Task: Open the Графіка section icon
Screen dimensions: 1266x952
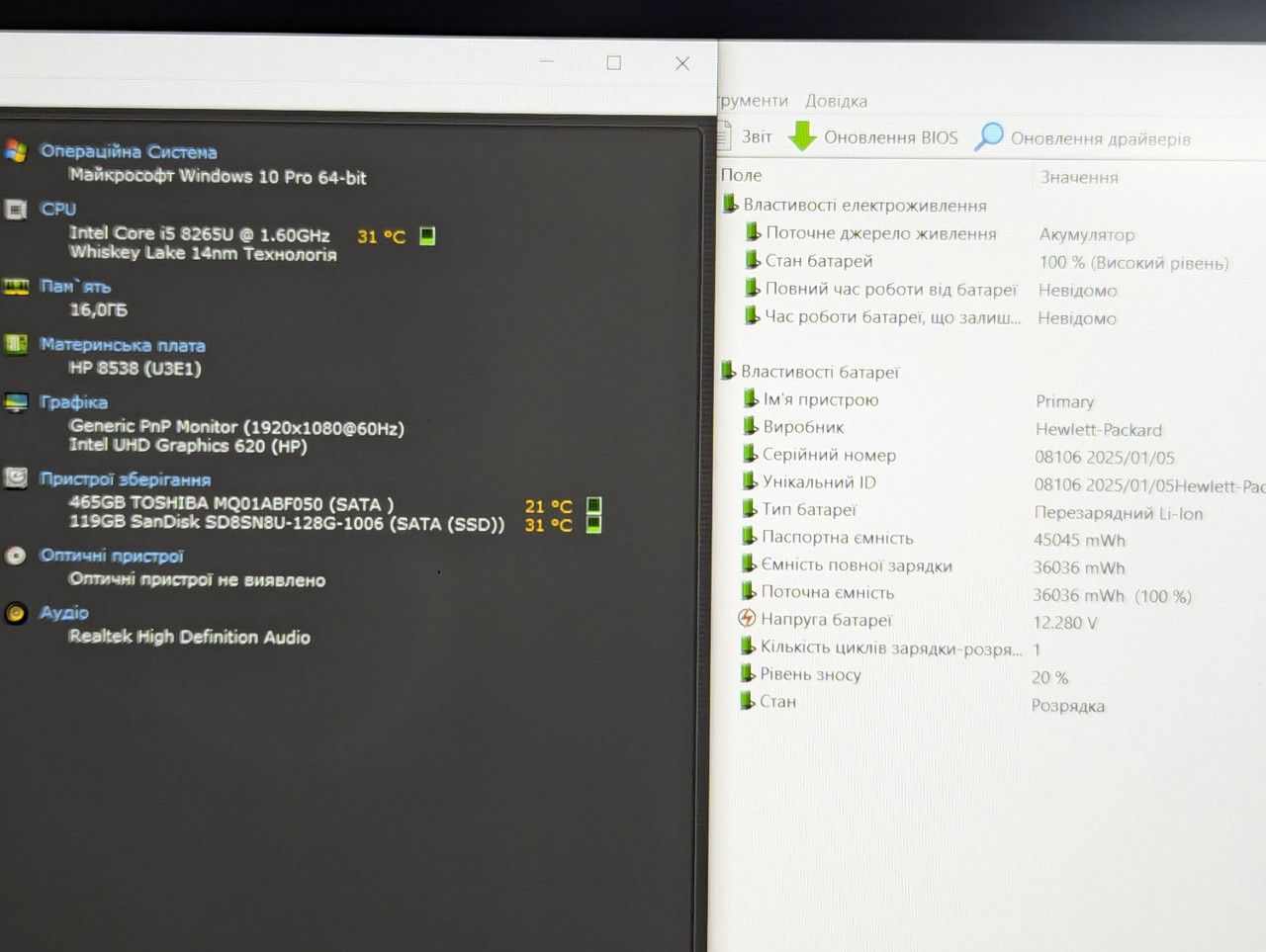Action: click(x=16, y=402)
